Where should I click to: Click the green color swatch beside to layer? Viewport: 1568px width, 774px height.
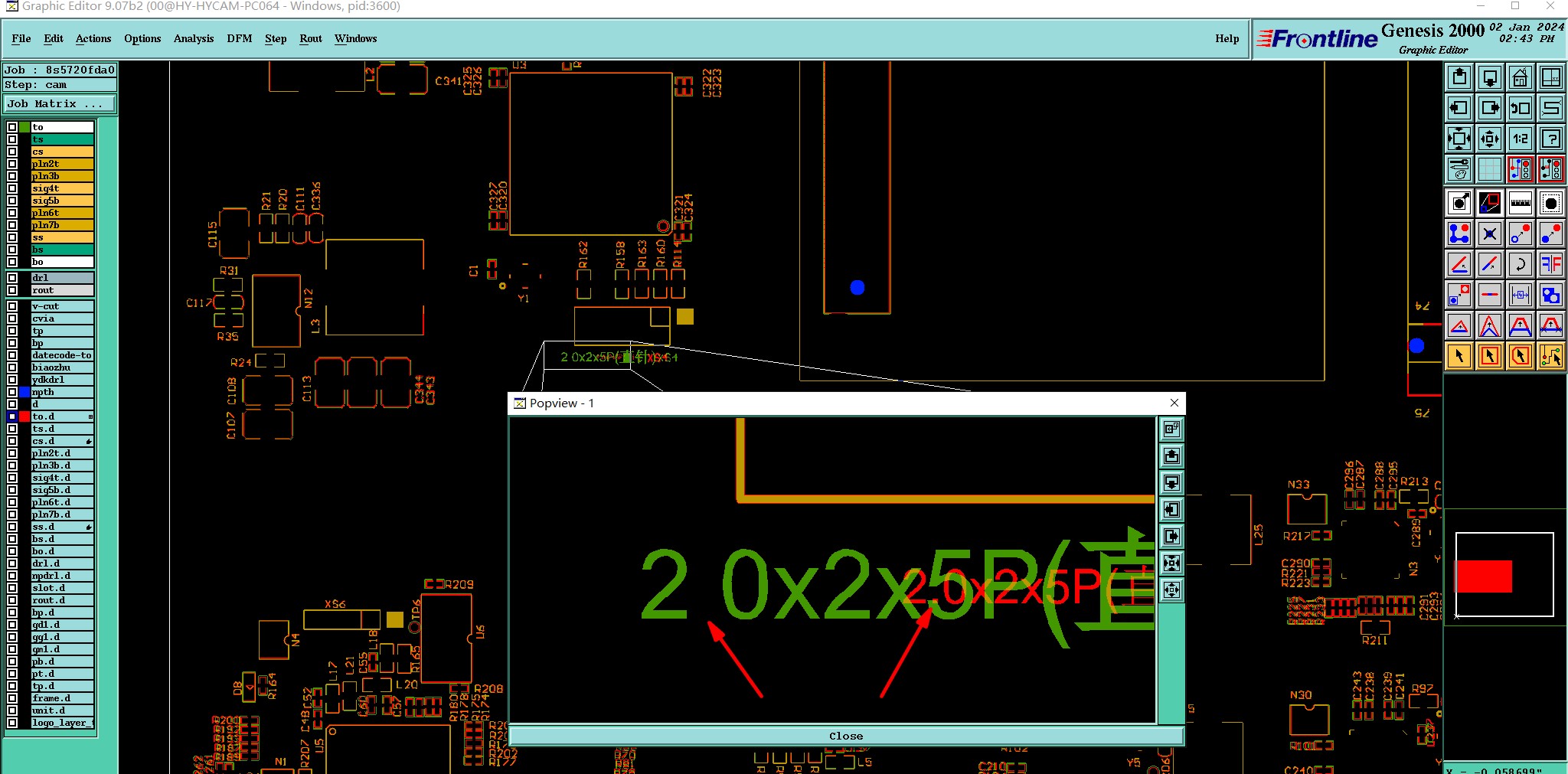(24, 127)
